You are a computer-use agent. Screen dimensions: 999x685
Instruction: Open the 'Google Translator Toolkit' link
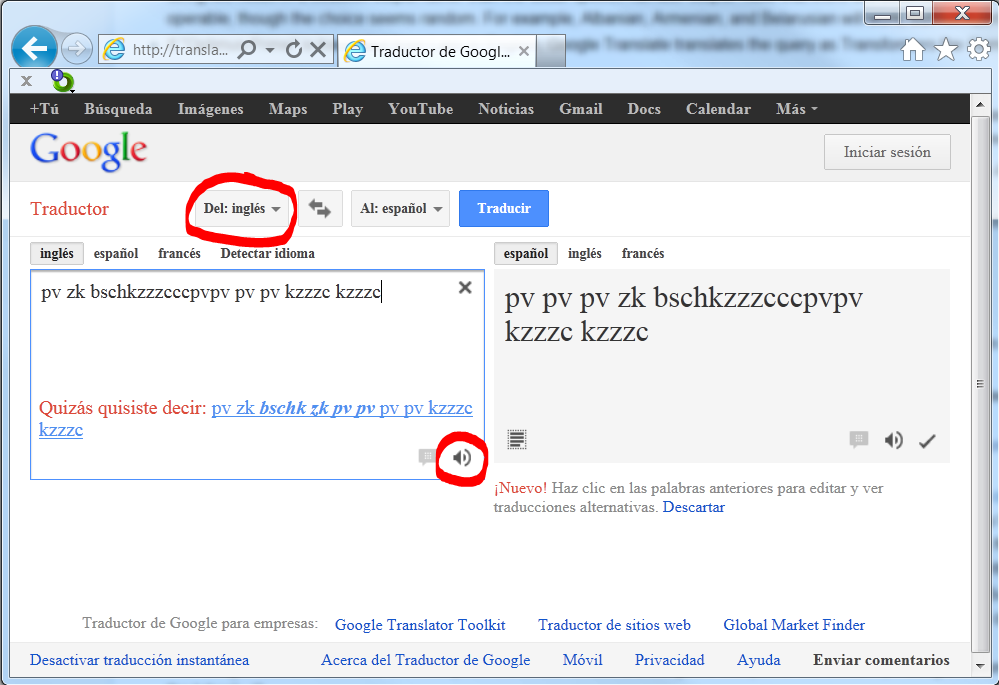click(420, 625)
